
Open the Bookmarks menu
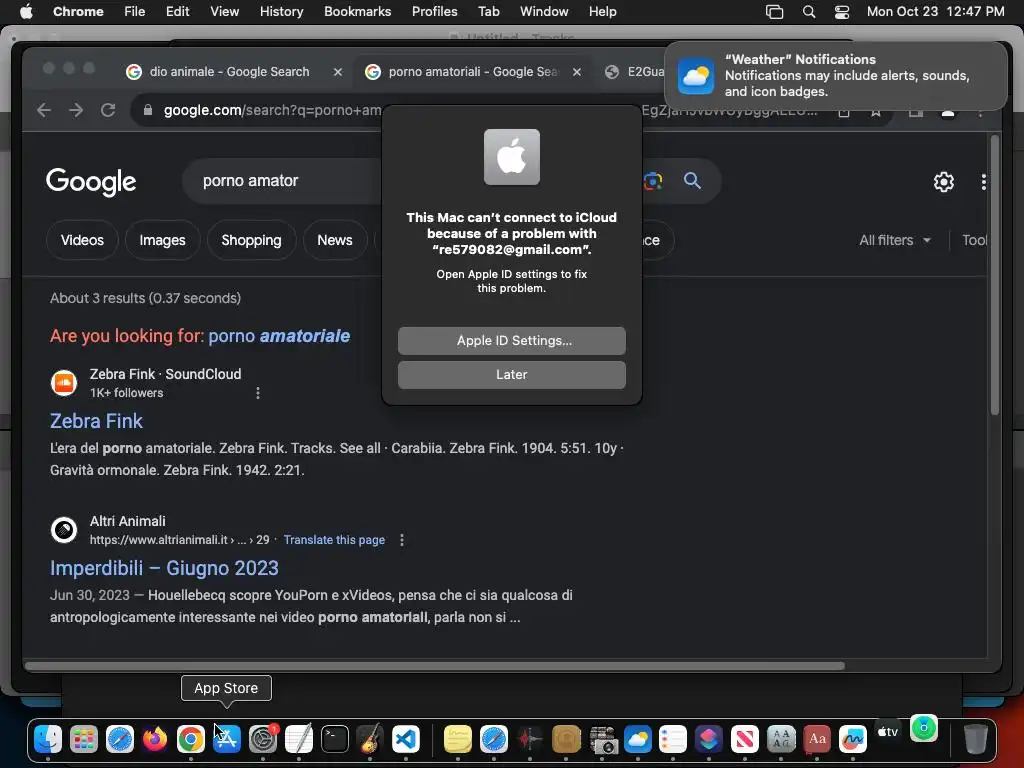click(x=357, y=12)
